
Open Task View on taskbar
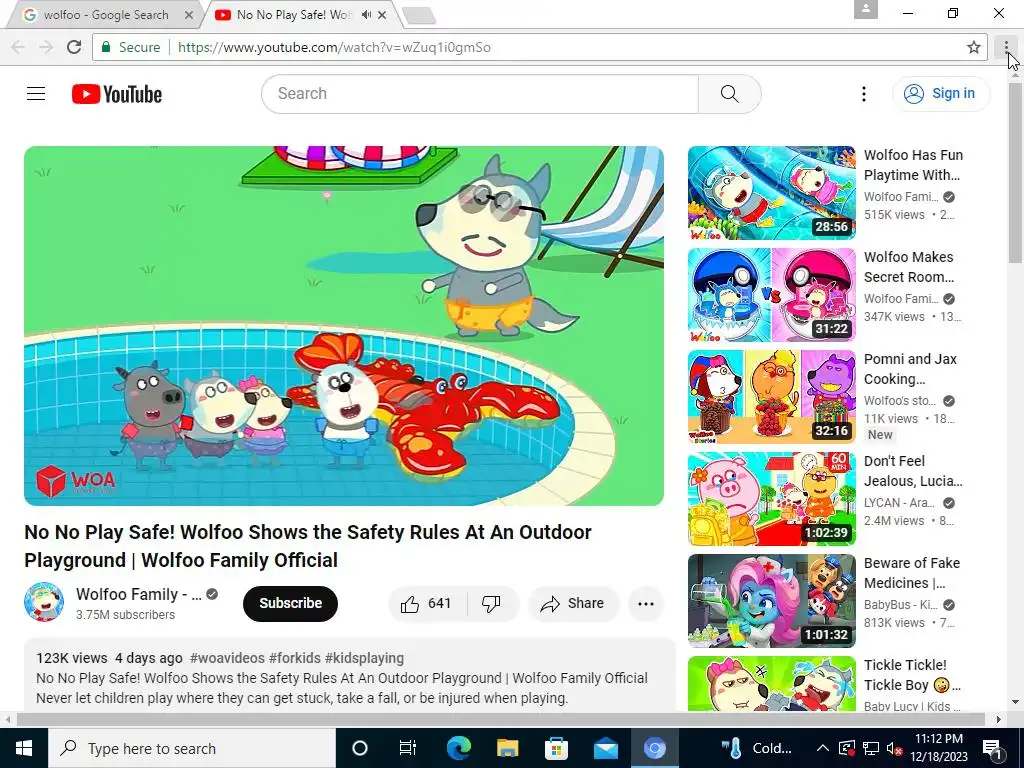(x=408, y=748)
